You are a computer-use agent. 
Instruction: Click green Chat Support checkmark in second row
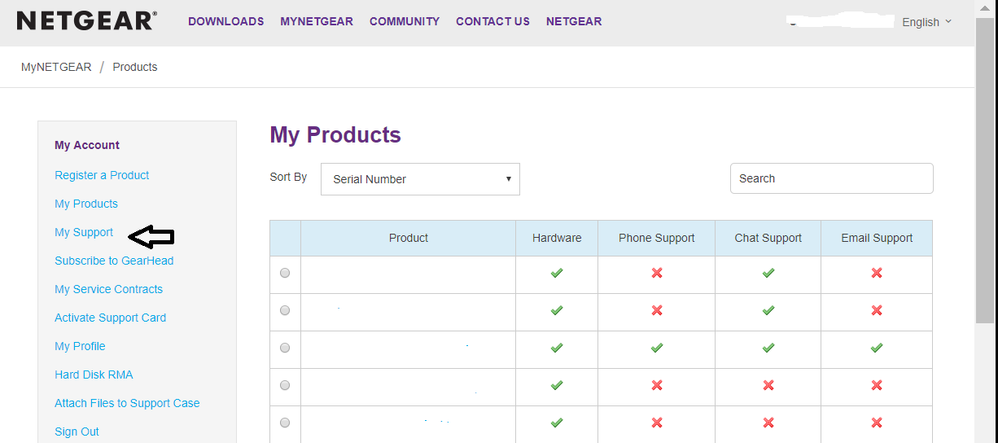point(768,311)
